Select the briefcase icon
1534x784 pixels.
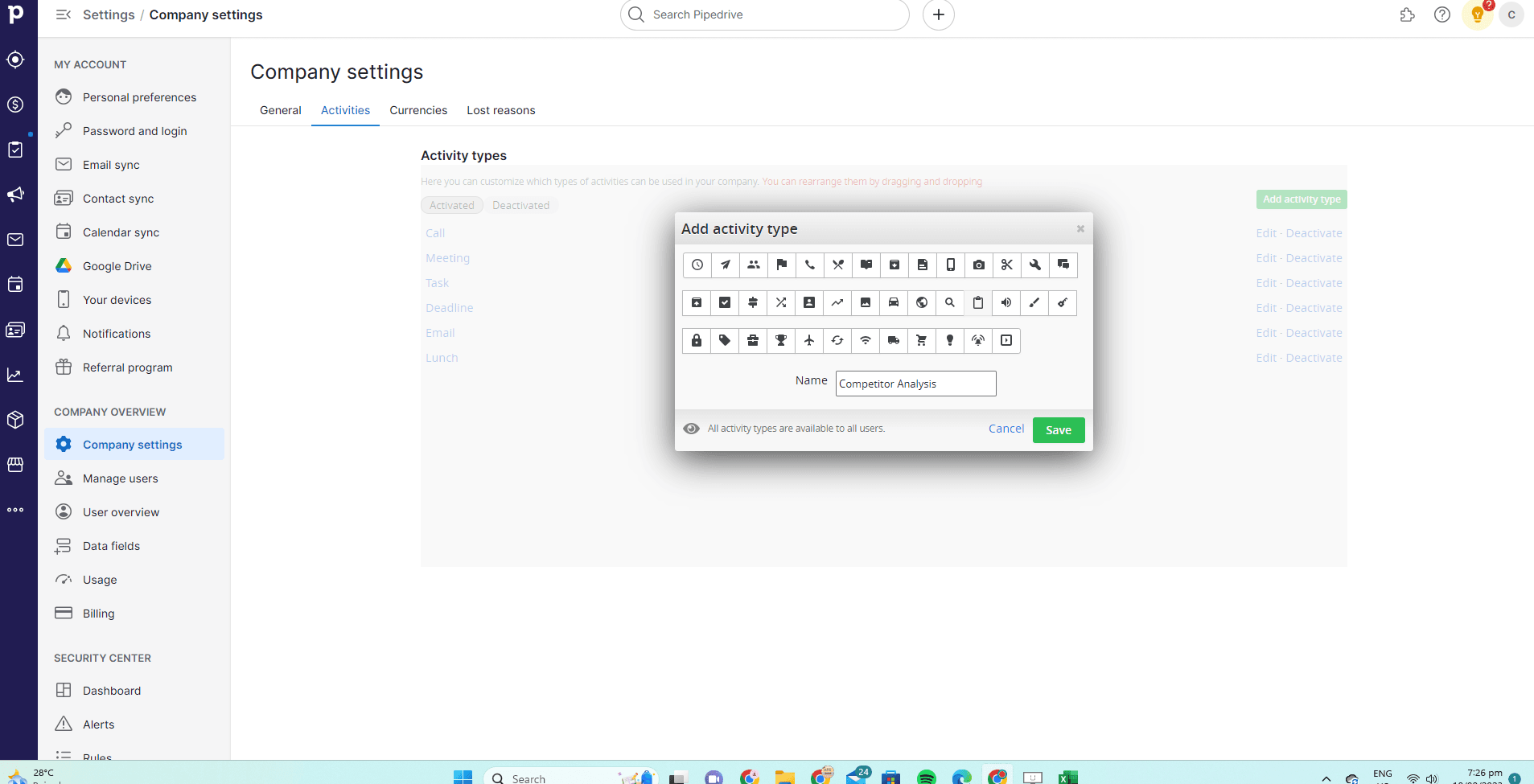tap(753, 340)
